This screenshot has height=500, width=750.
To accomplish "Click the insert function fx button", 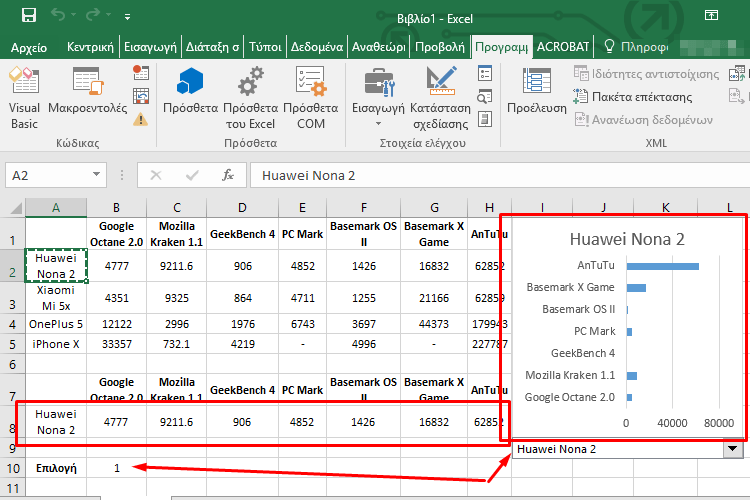I will pyautogui.click(x=228, y=175).
